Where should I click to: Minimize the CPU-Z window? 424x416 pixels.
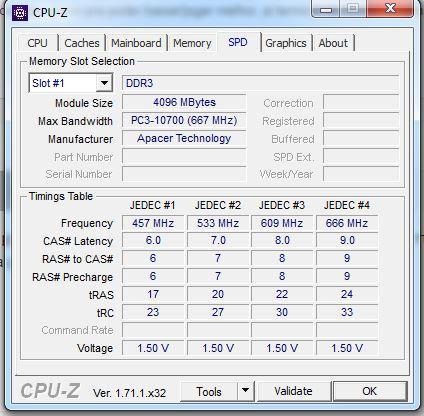[x=326, y=9]
